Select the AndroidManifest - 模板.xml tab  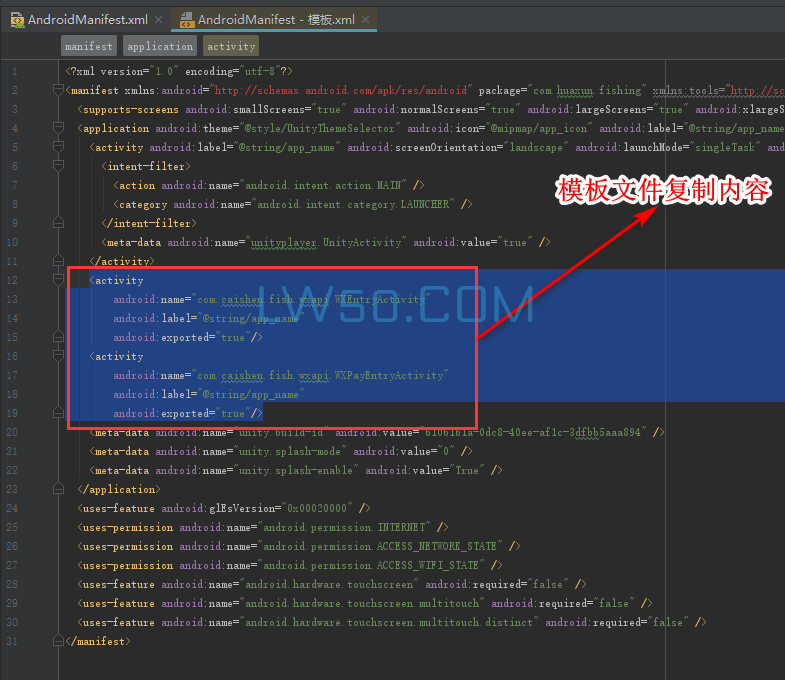[x=275, y=19]
